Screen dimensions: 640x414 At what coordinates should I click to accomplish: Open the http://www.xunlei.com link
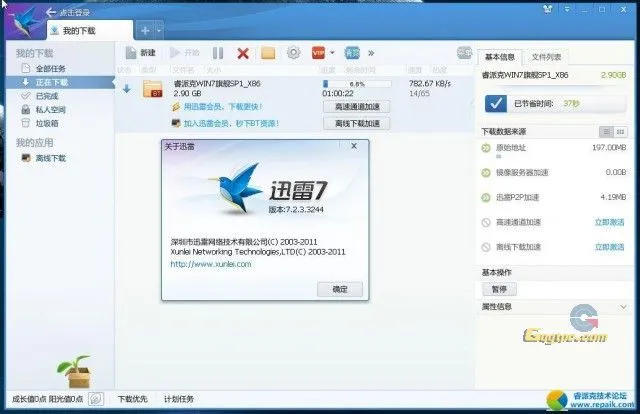[x=211, y=264]
